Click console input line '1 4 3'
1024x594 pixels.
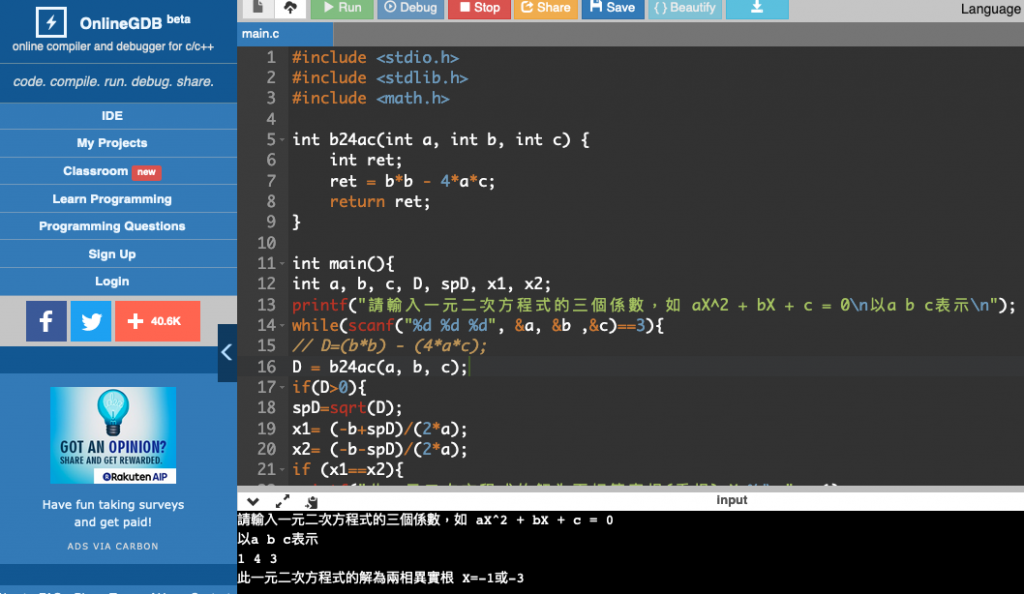pyautogui.click(x=257, y=559)
